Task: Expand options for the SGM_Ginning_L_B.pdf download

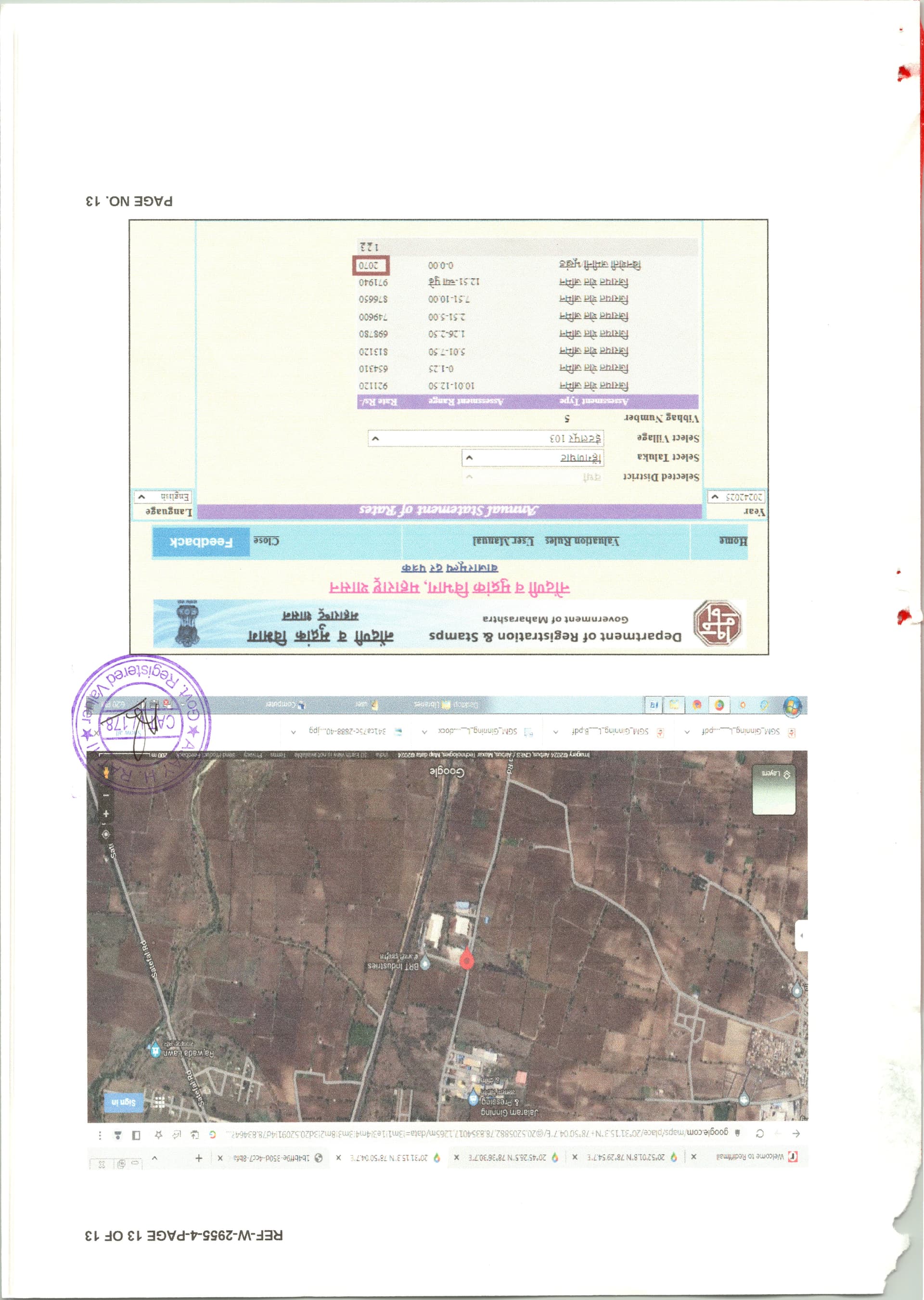Action: click(x=555, y=732)
